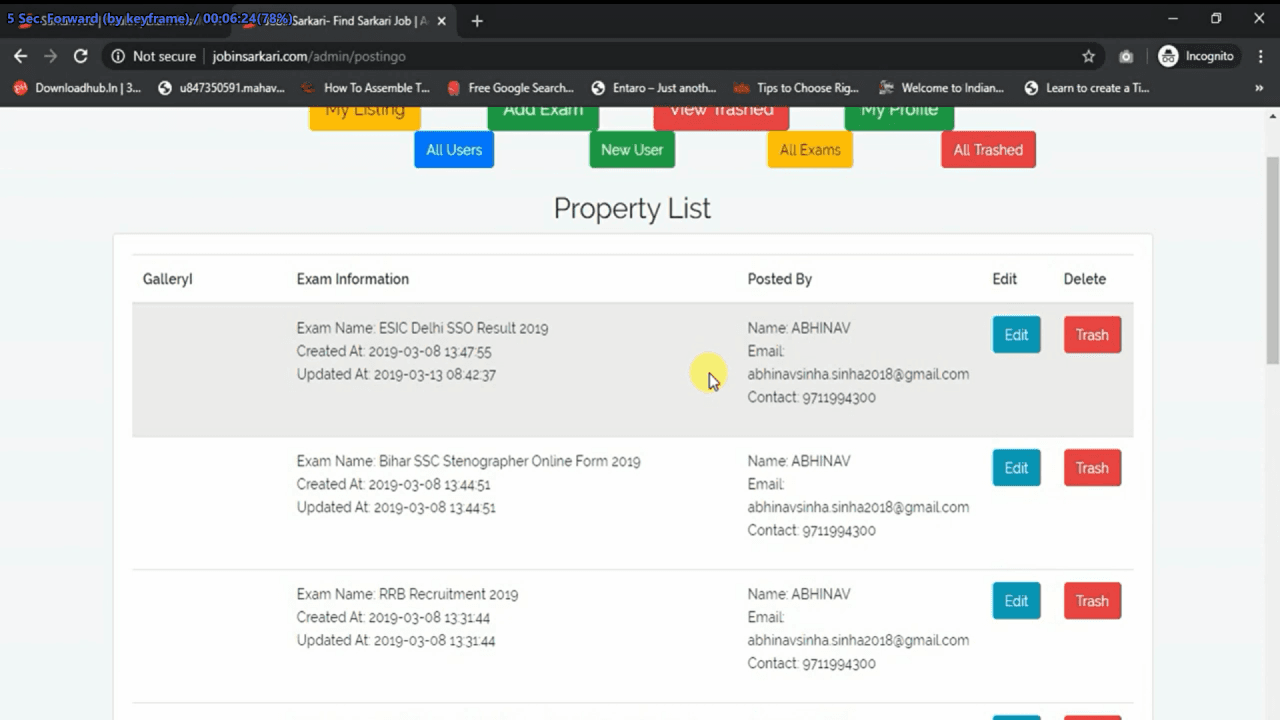Open u847350591.mahav bookmark
1280x720 pixels.
(x=222, y=88)
